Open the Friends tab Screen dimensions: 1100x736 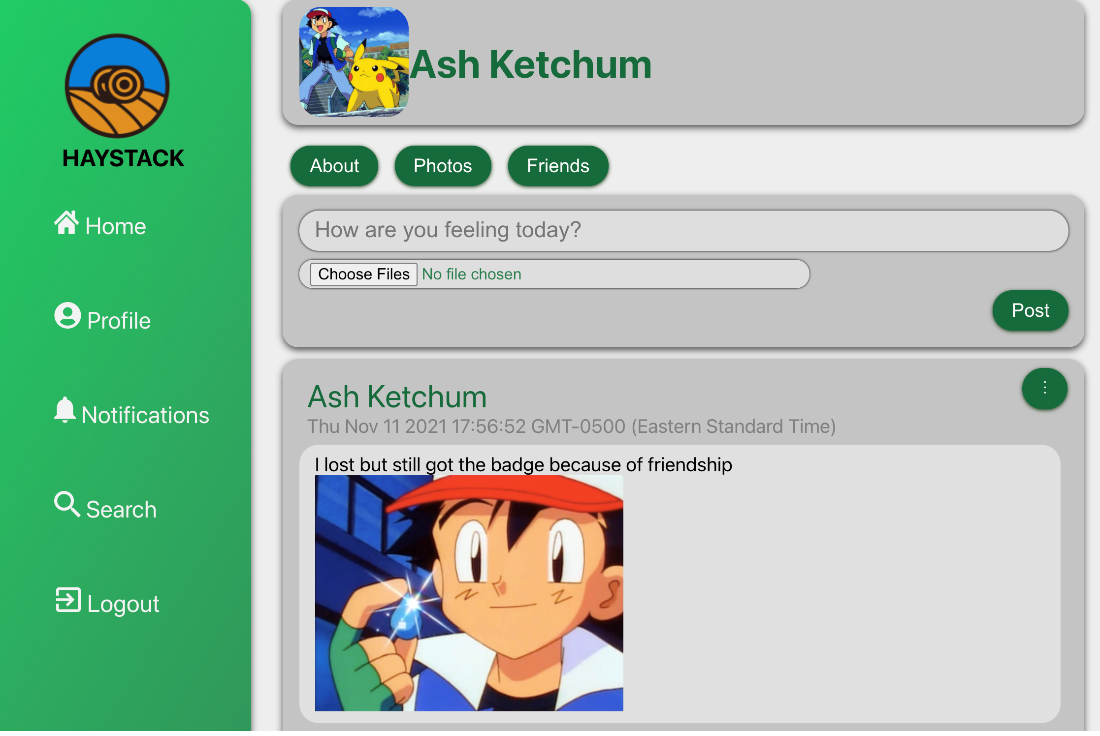(558, 166)
